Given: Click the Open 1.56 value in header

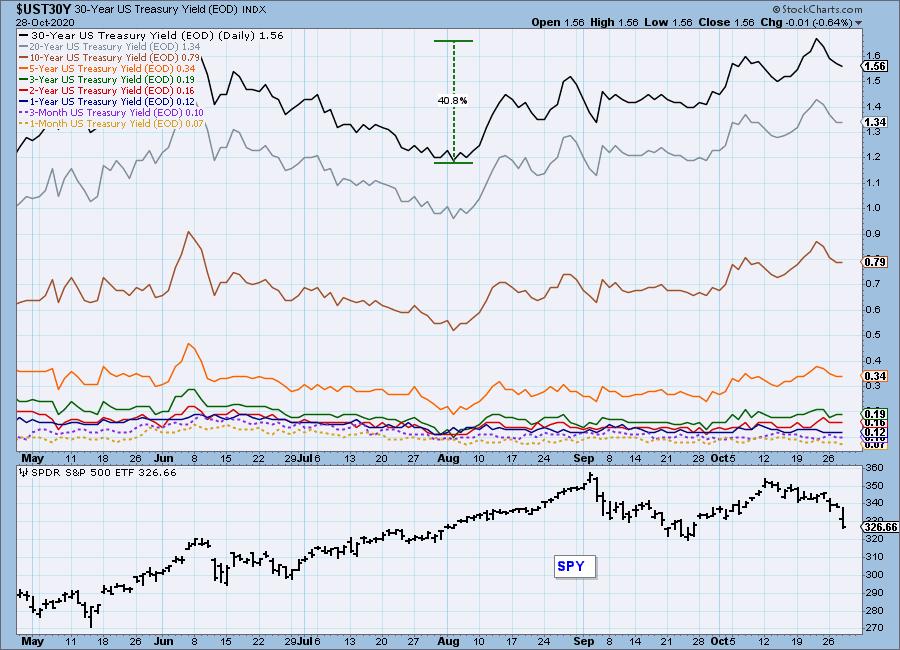Looking at the screenshot, I should [557, 22].
